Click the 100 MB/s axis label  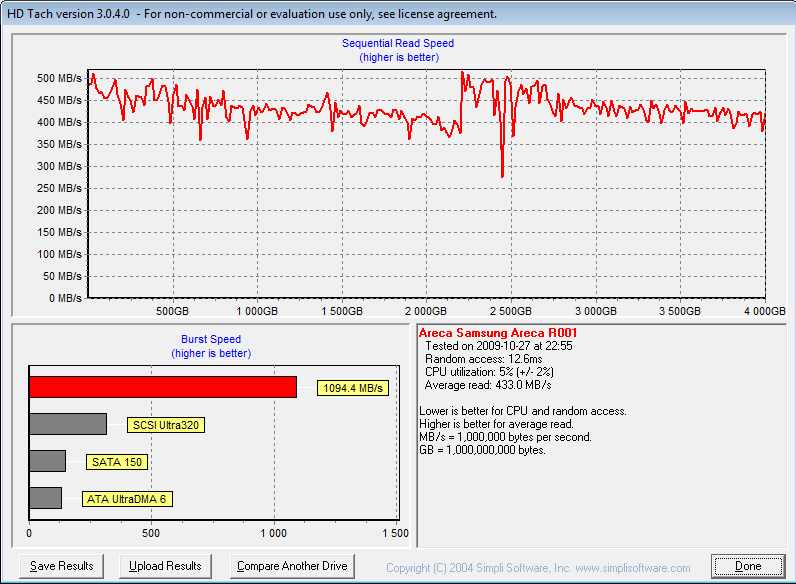(59, 254)
